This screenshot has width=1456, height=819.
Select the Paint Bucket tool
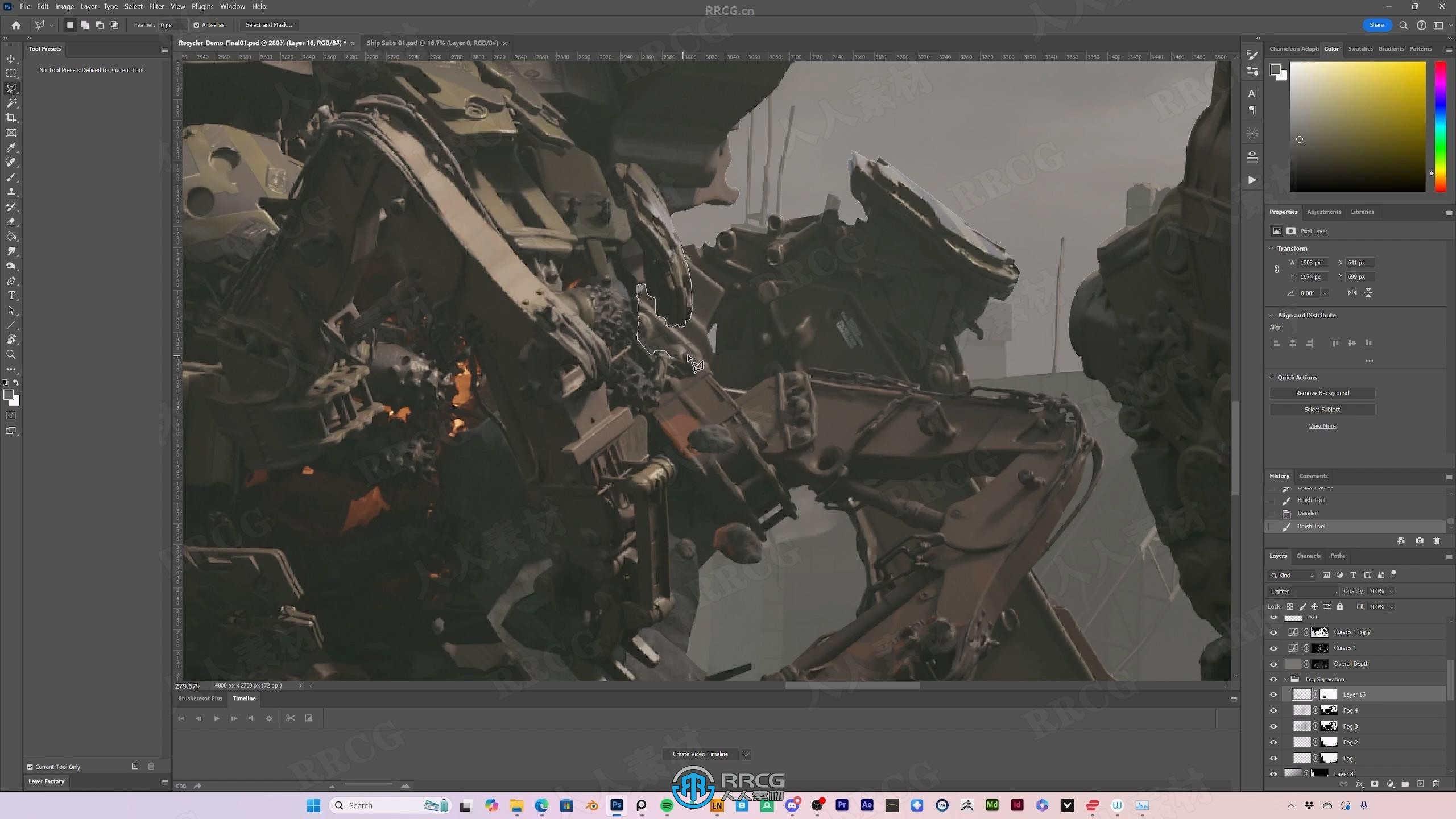[11, 236]
